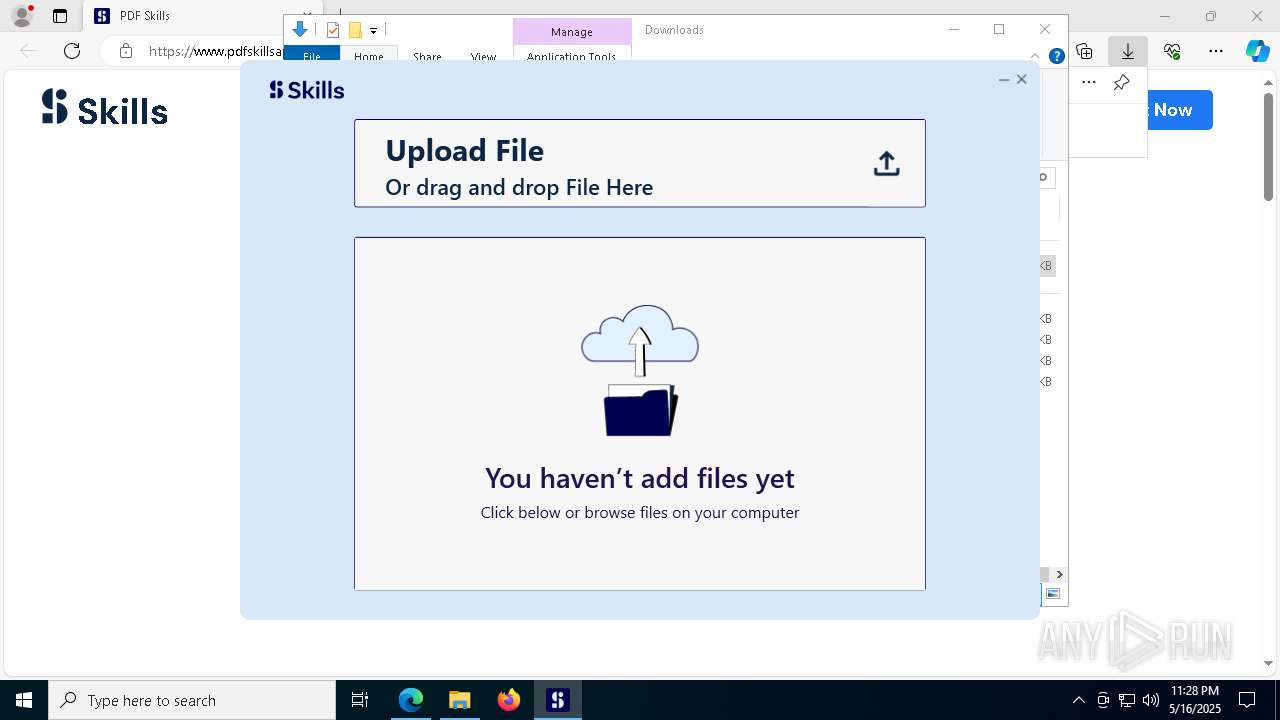This screenshot has height=720, width=1280.
Task: Click the Edge back navigation arrow
Action: pos(28,51)
